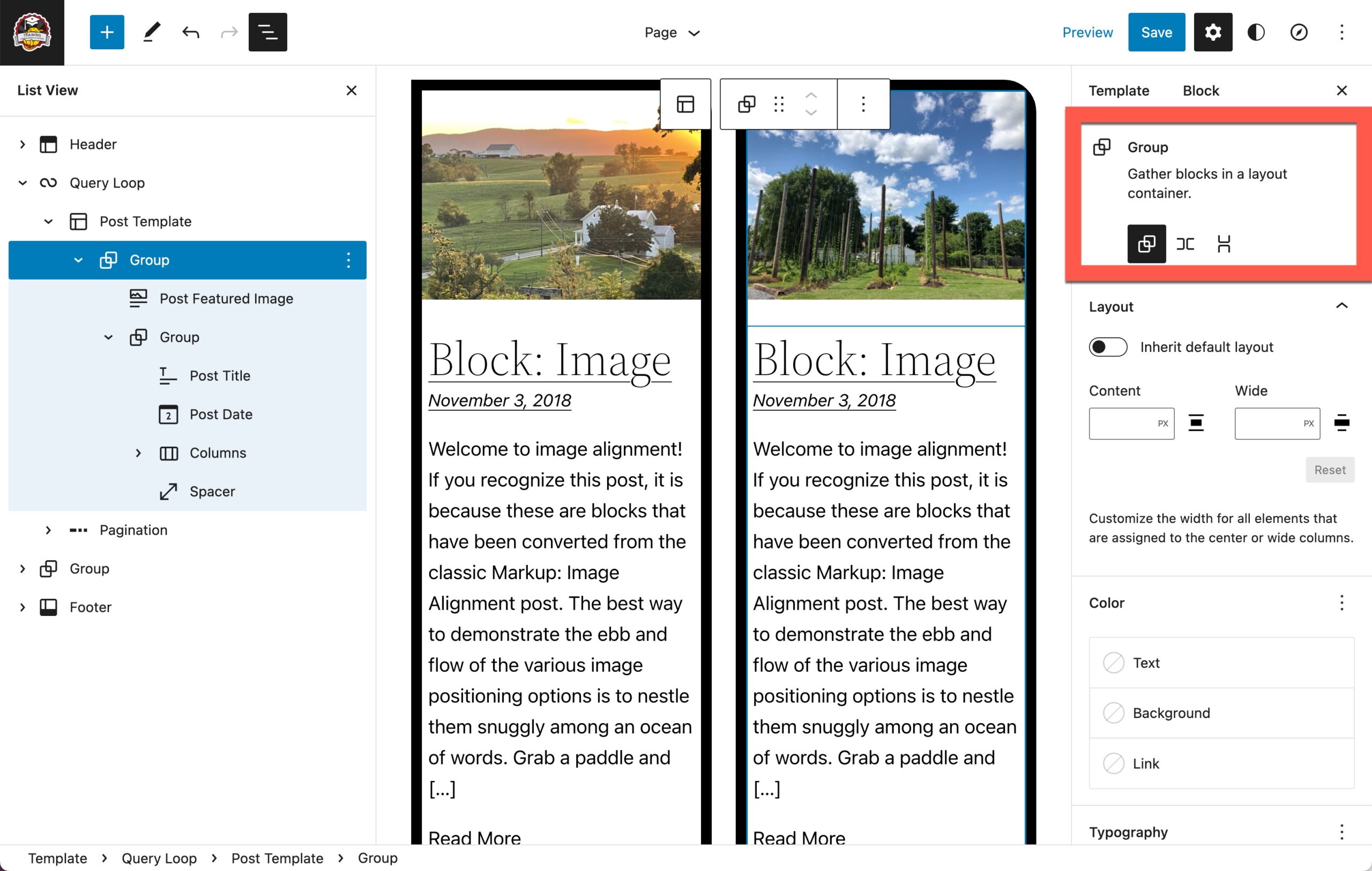Open the site logo dashboard icon

[x=32, y=33]
